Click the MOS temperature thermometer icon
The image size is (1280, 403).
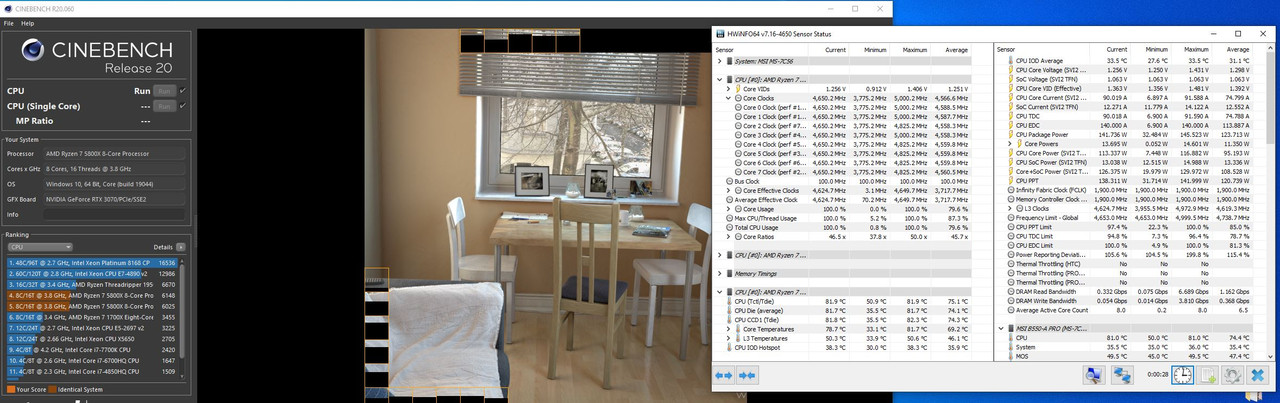pos(1011,356)
